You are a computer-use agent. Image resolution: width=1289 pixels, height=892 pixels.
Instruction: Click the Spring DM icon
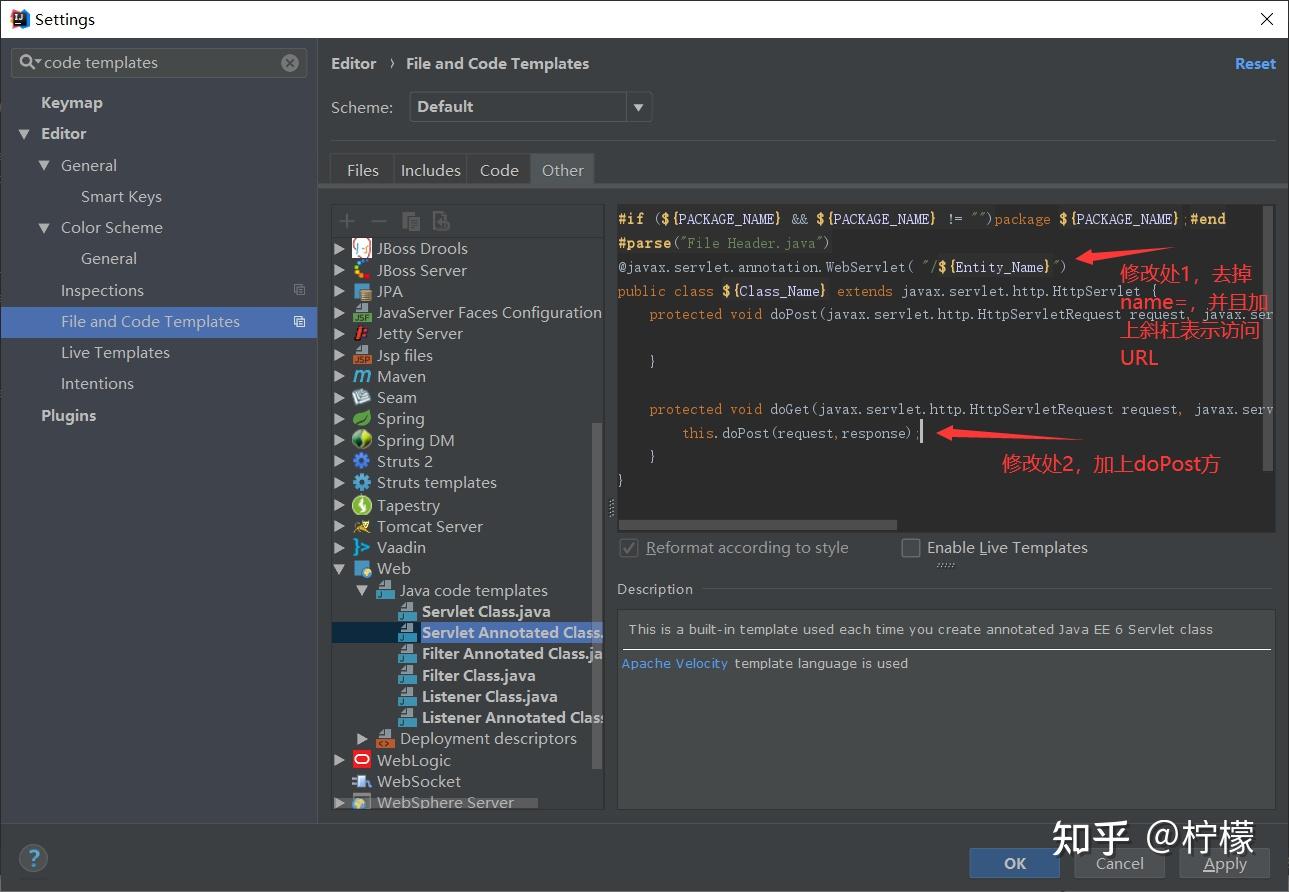click(x=362, y=440)
